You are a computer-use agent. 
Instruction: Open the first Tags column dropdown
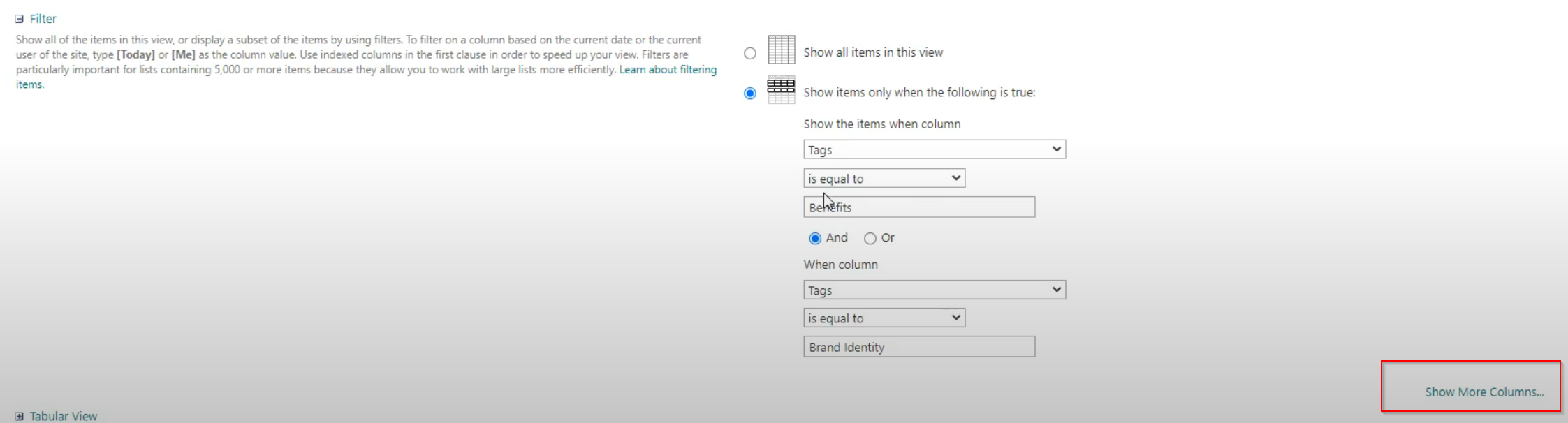click(935, 149)
